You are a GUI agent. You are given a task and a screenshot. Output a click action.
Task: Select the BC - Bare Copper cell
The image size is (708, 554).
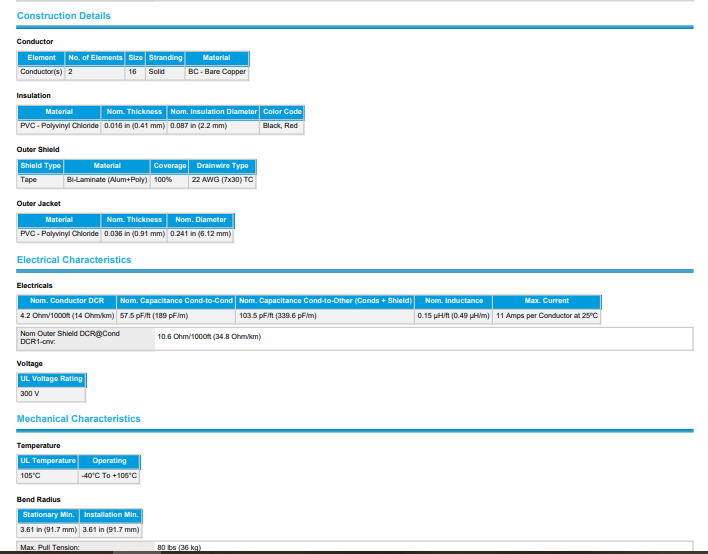pyautogui.click(x=216, y=72)
